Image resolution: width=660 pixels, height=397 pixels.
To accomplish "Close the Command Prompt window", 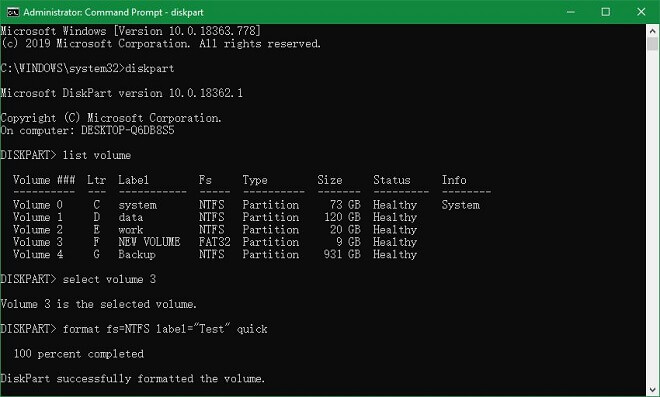I will (641, 12).
